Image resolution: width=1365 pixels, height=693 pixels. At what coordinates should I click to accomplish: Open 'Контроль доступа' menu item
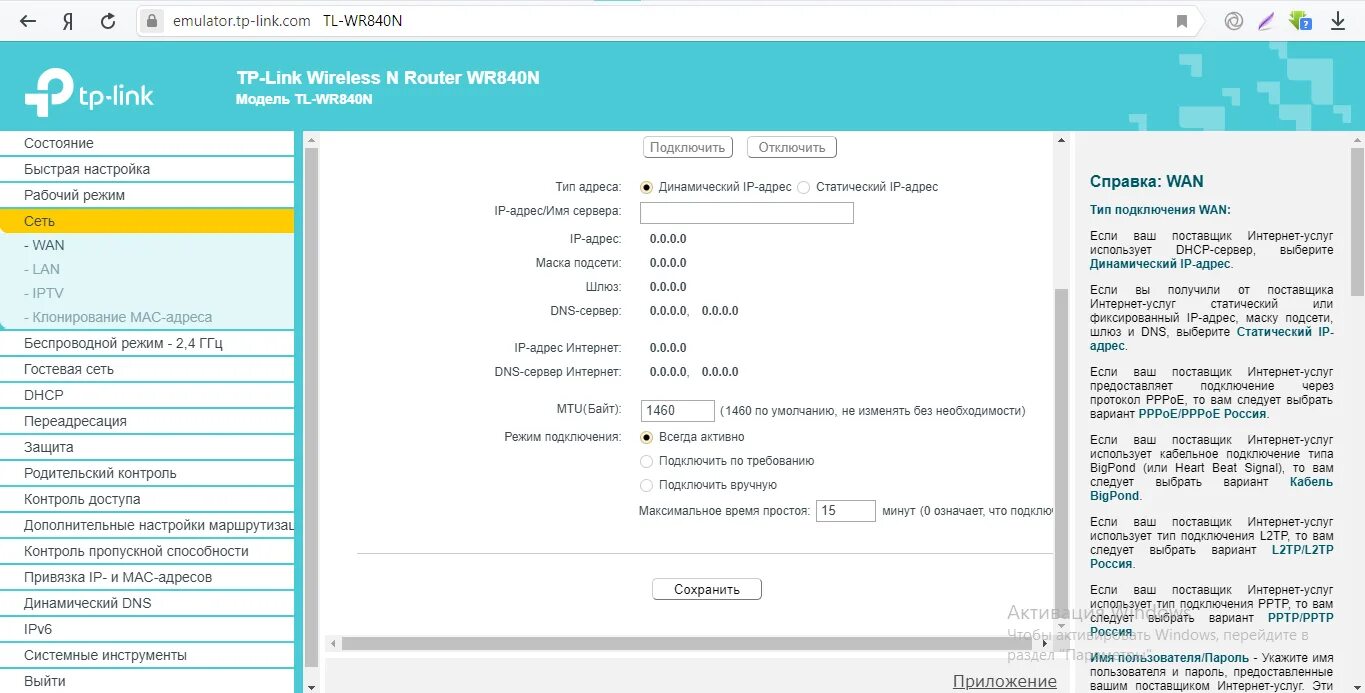[x=147, y=499]
